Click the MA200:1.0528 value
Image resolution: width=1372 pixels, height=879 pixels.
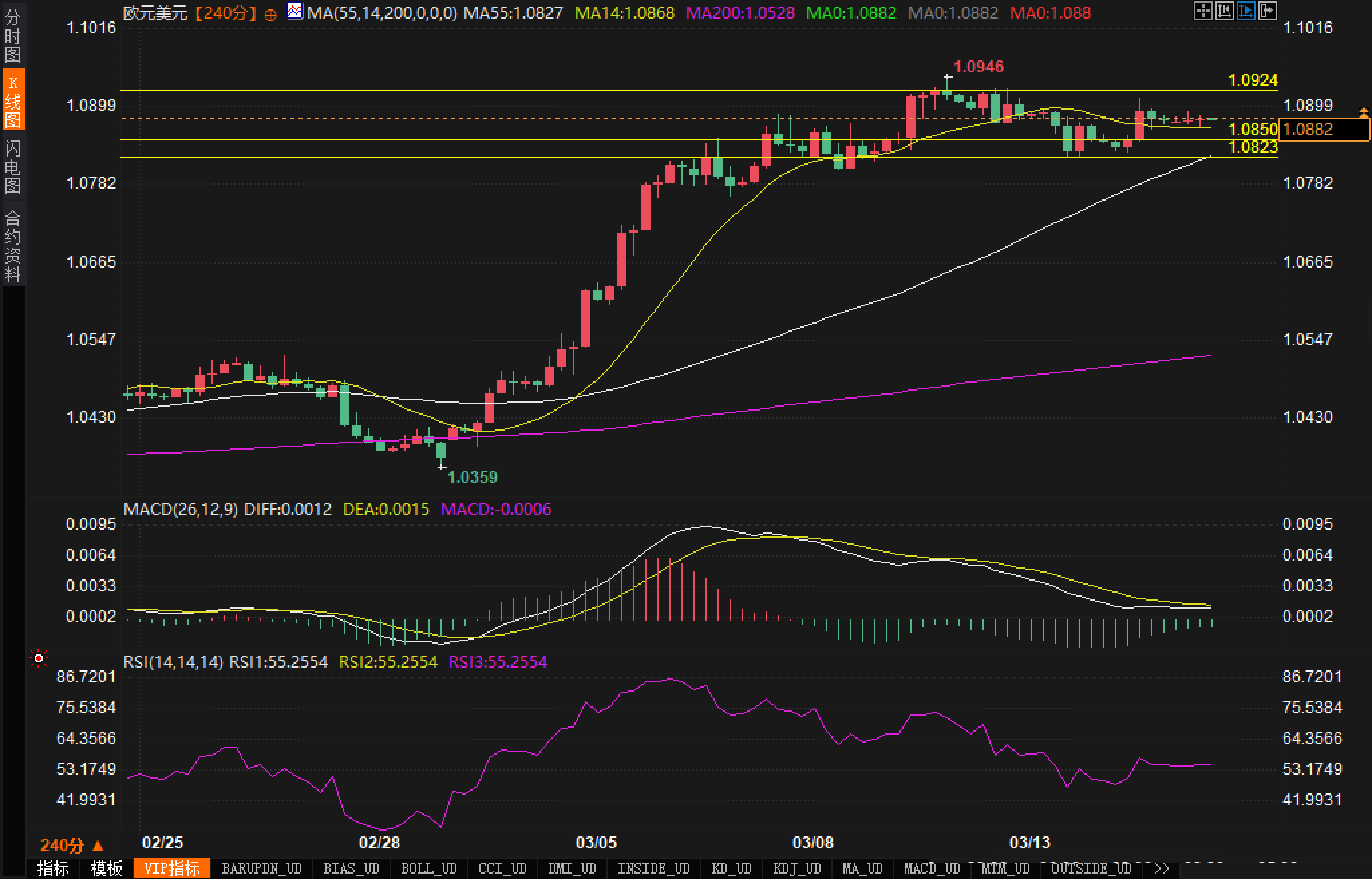741,13
